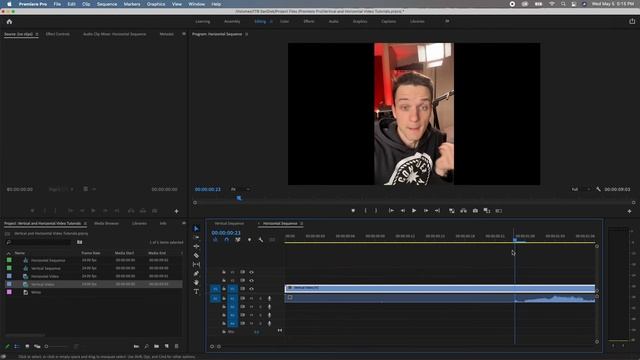This screenshot has width=640, height=360.
Task: Toggle V1 track output eye
Action: (x=251, y=289)
